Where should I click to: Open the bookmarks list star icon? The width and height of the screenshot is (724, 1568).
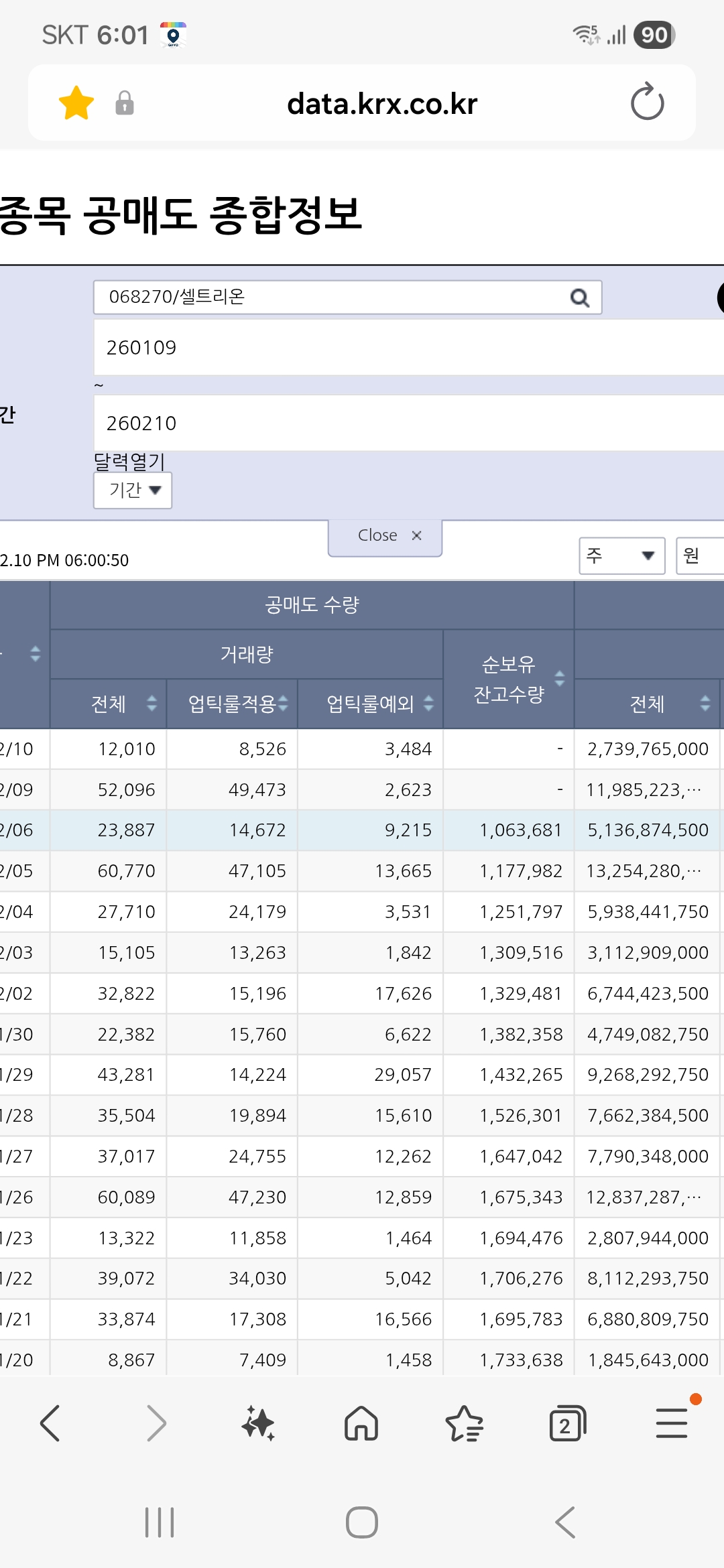(464, 1423)
